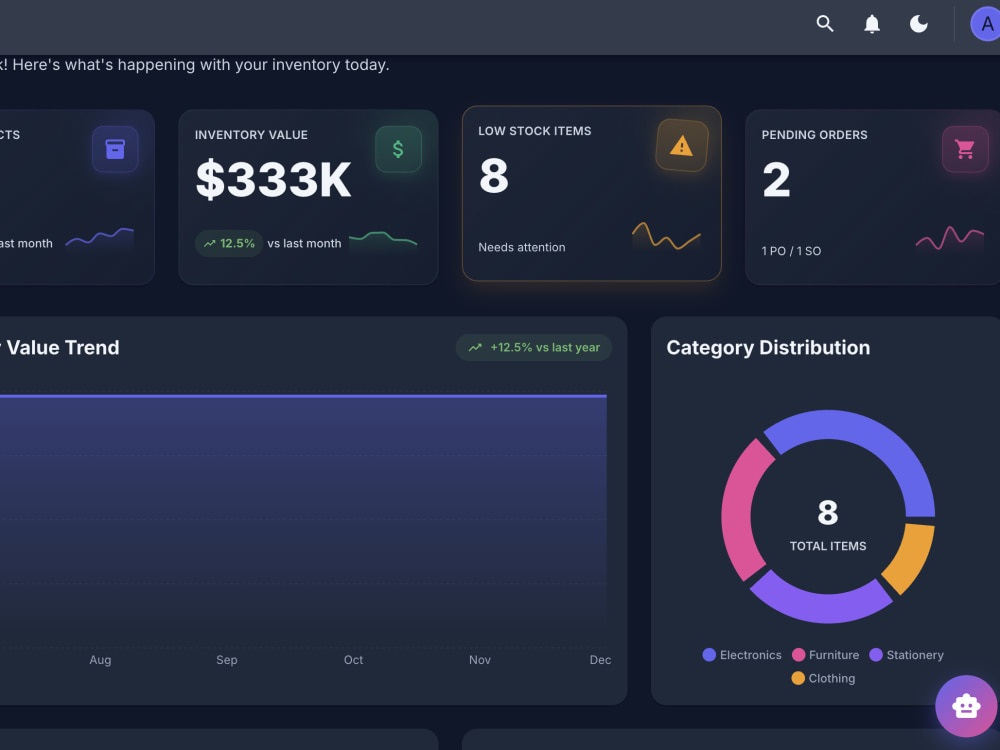Image resolution: width=1000 pixels, height=750 pixels.
Task: Click the green inventory value sparkline
Action: [383, 239]
